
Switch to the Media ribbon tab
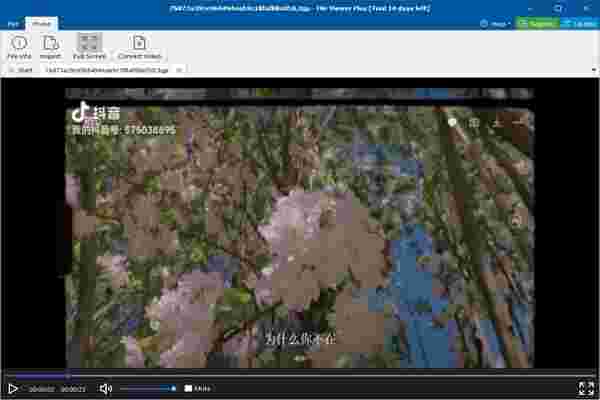tap(41, 24)
